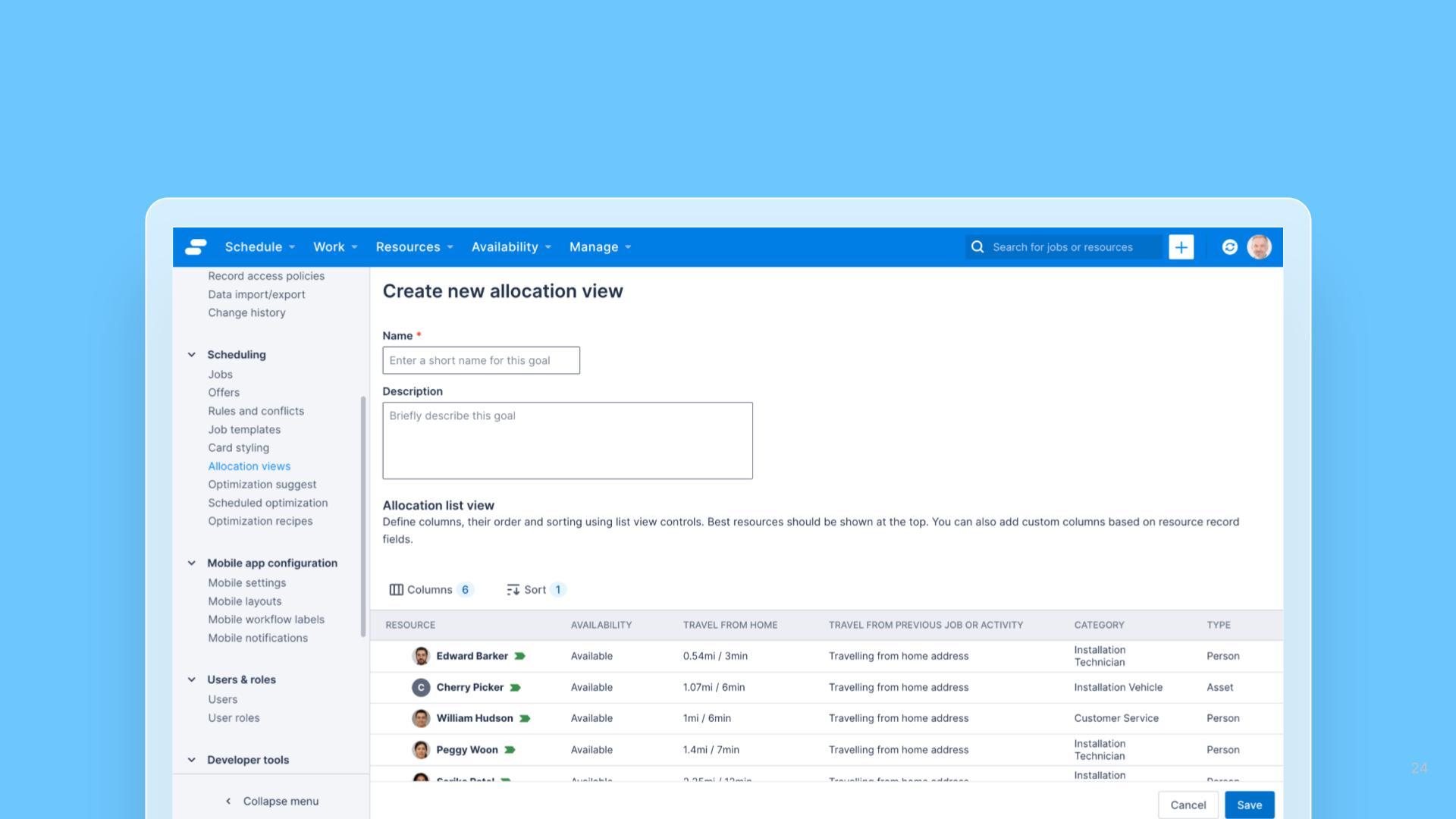Open Mobile notifications
The image size is (1456, 819).
point(258,639)
